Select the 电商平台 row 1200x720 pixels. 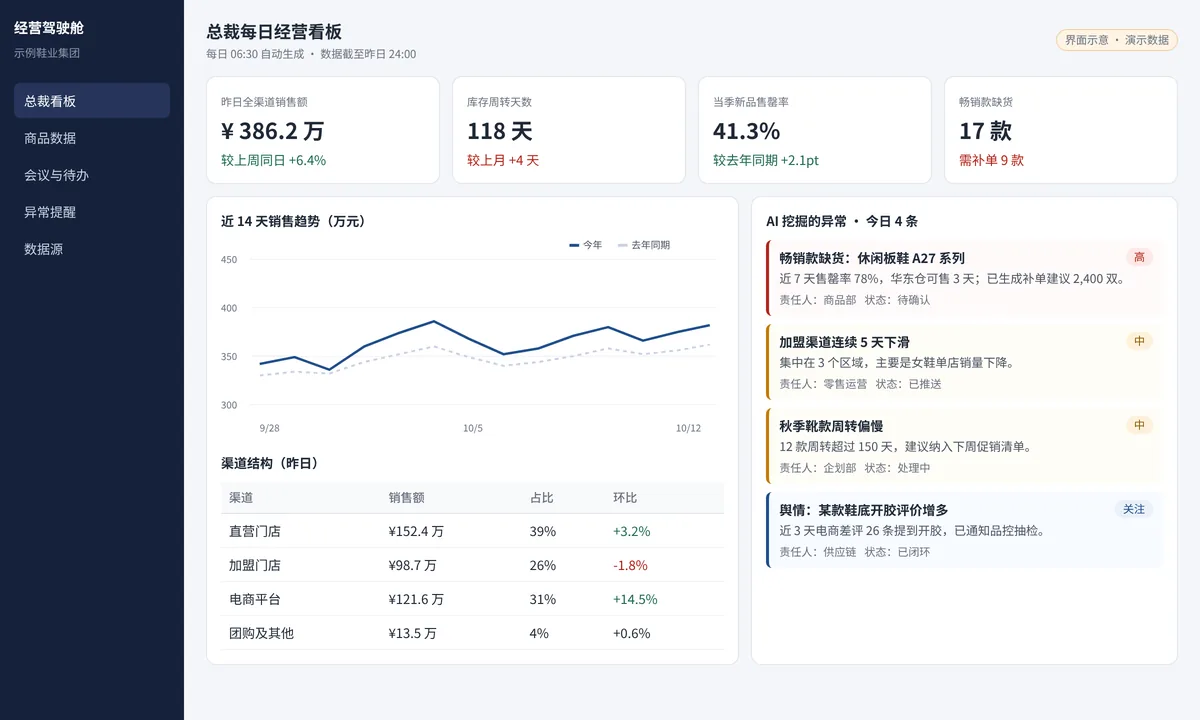[472, 599]
